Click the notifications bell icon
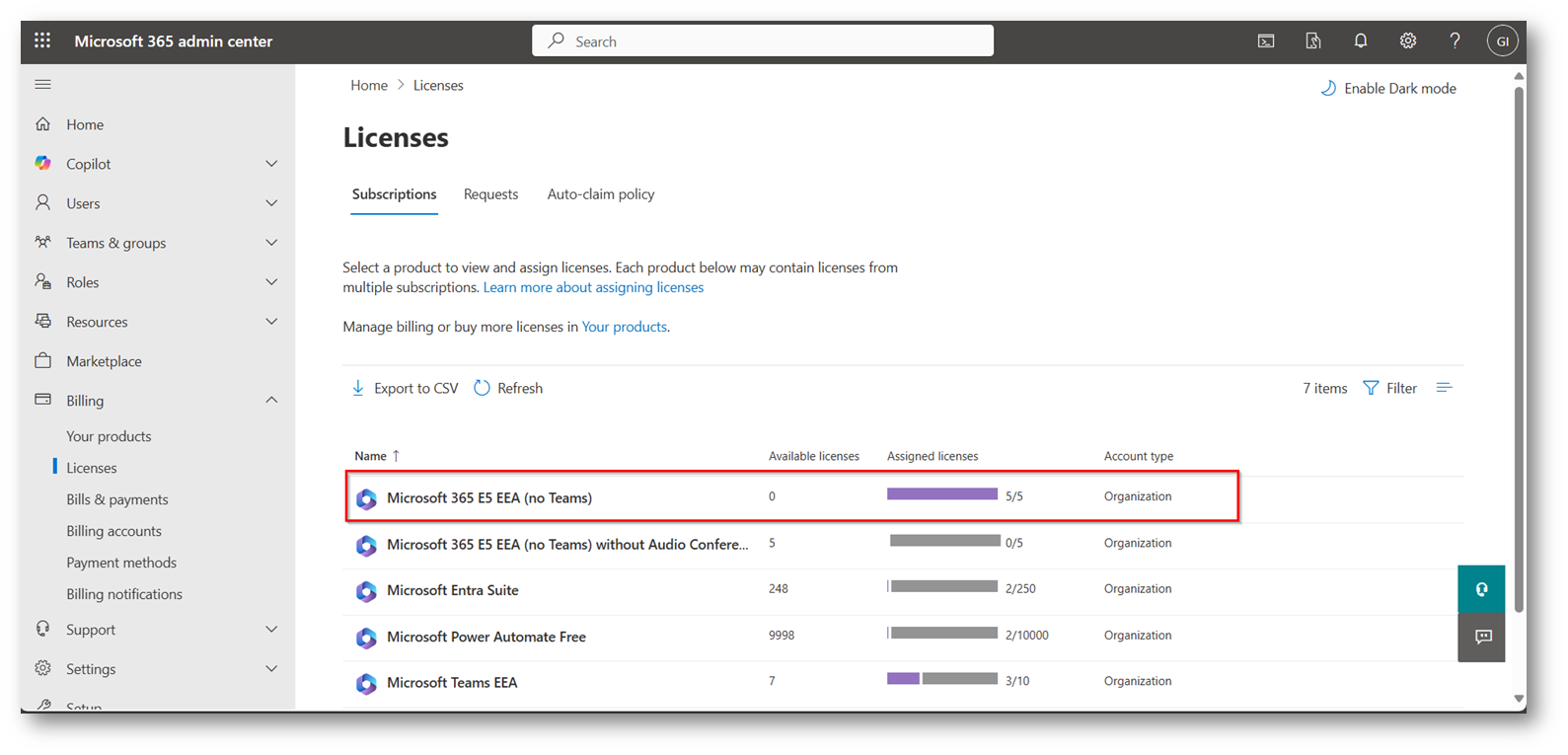 tap(1360, 40)
